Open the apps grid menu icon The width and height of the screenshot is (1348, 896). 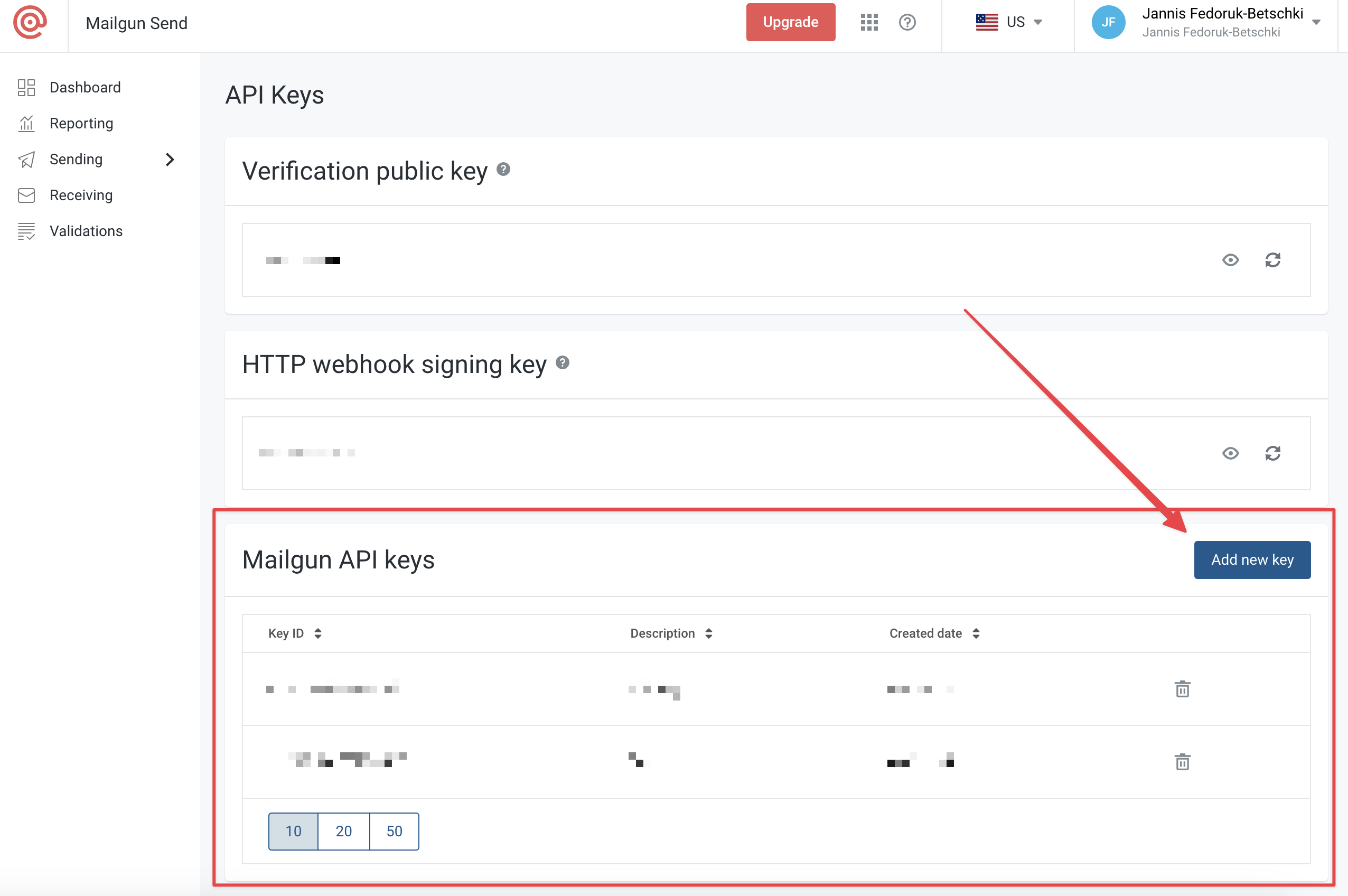pos(869,22)
